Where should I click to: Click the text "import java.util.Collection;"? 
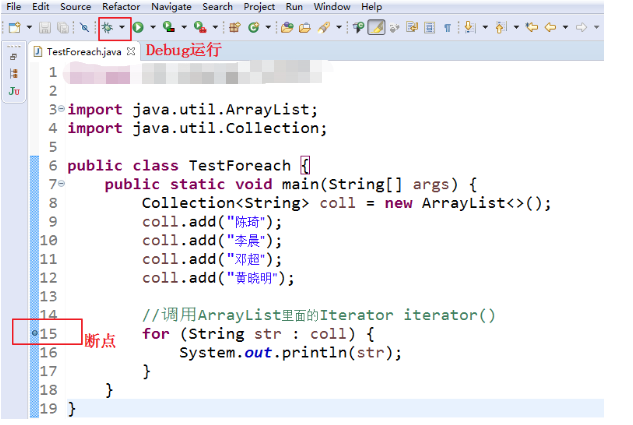coord(197,128)
